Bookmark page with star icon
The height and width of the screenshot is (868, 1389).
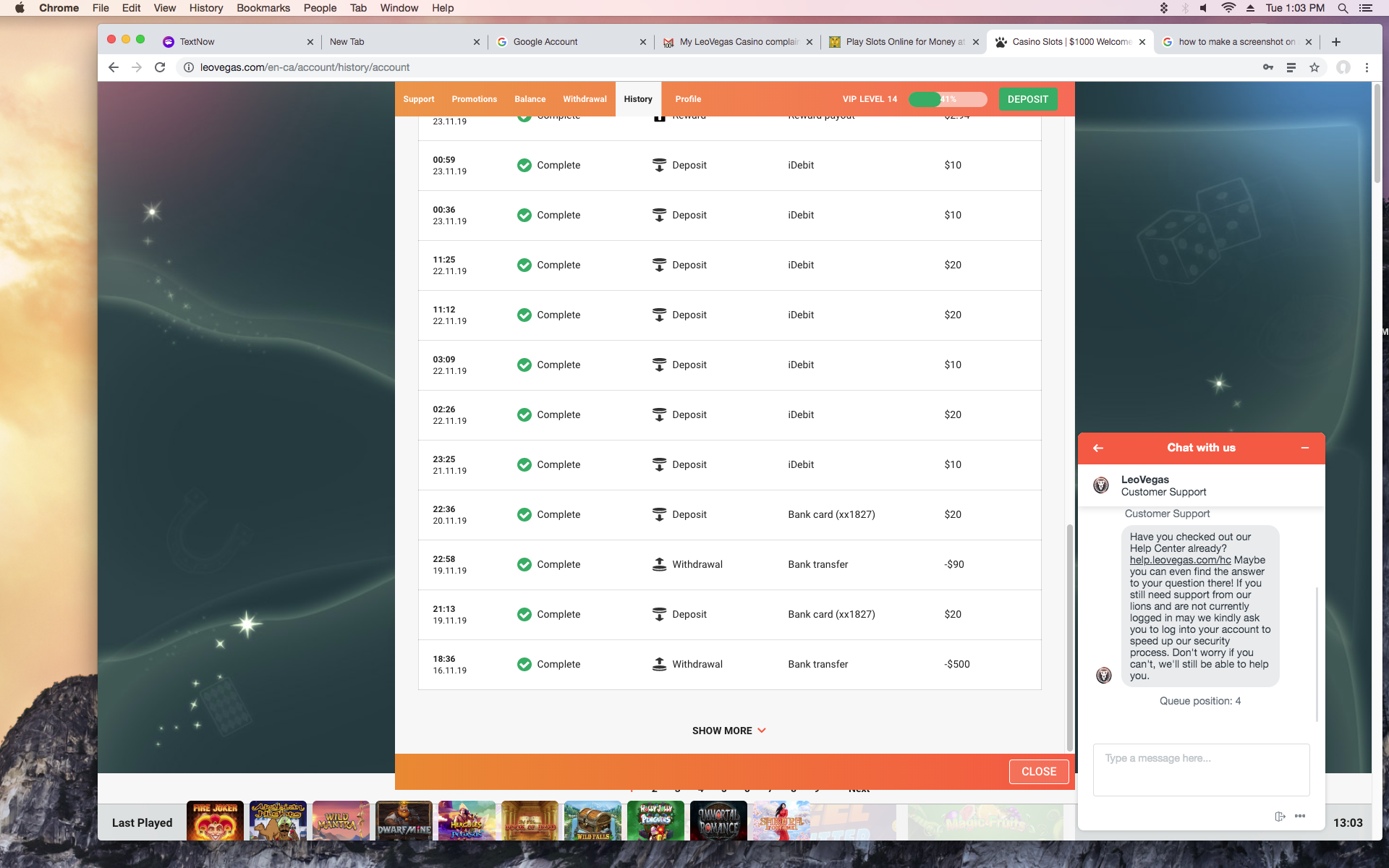coord(1314,67)
